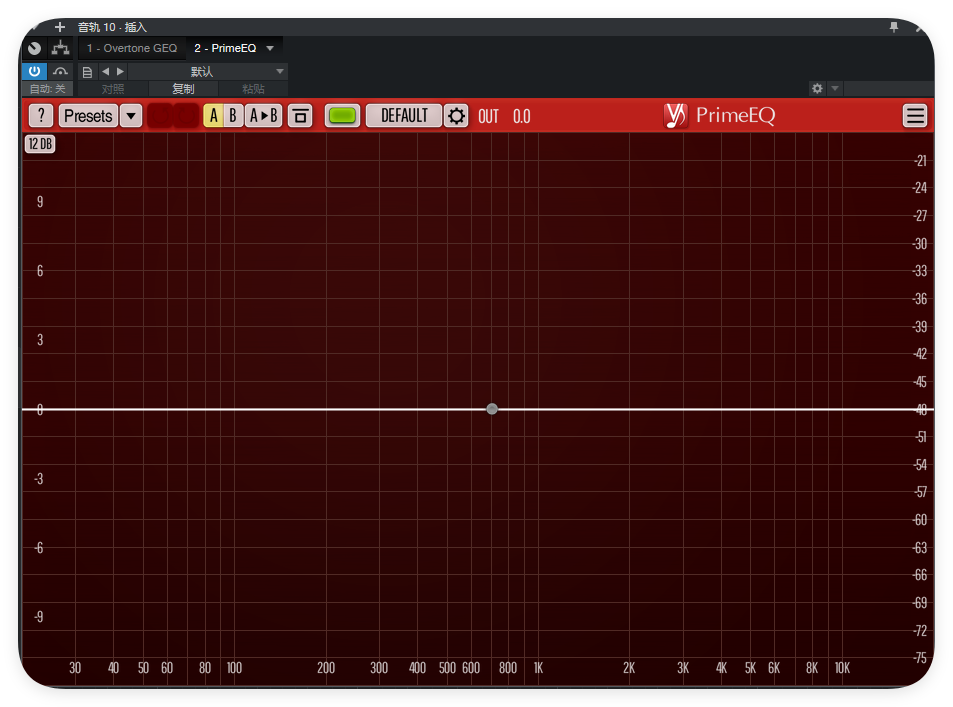Go to the next preset arrow

[x=120, y=71]
